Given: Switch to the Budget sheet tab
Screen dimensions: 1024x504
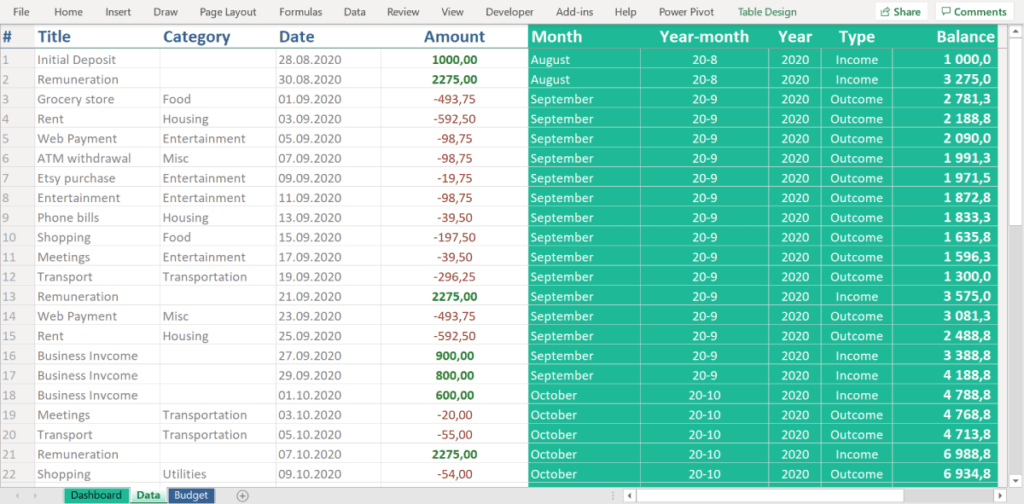Looking at the screenshot, I should tap(191, 496).
